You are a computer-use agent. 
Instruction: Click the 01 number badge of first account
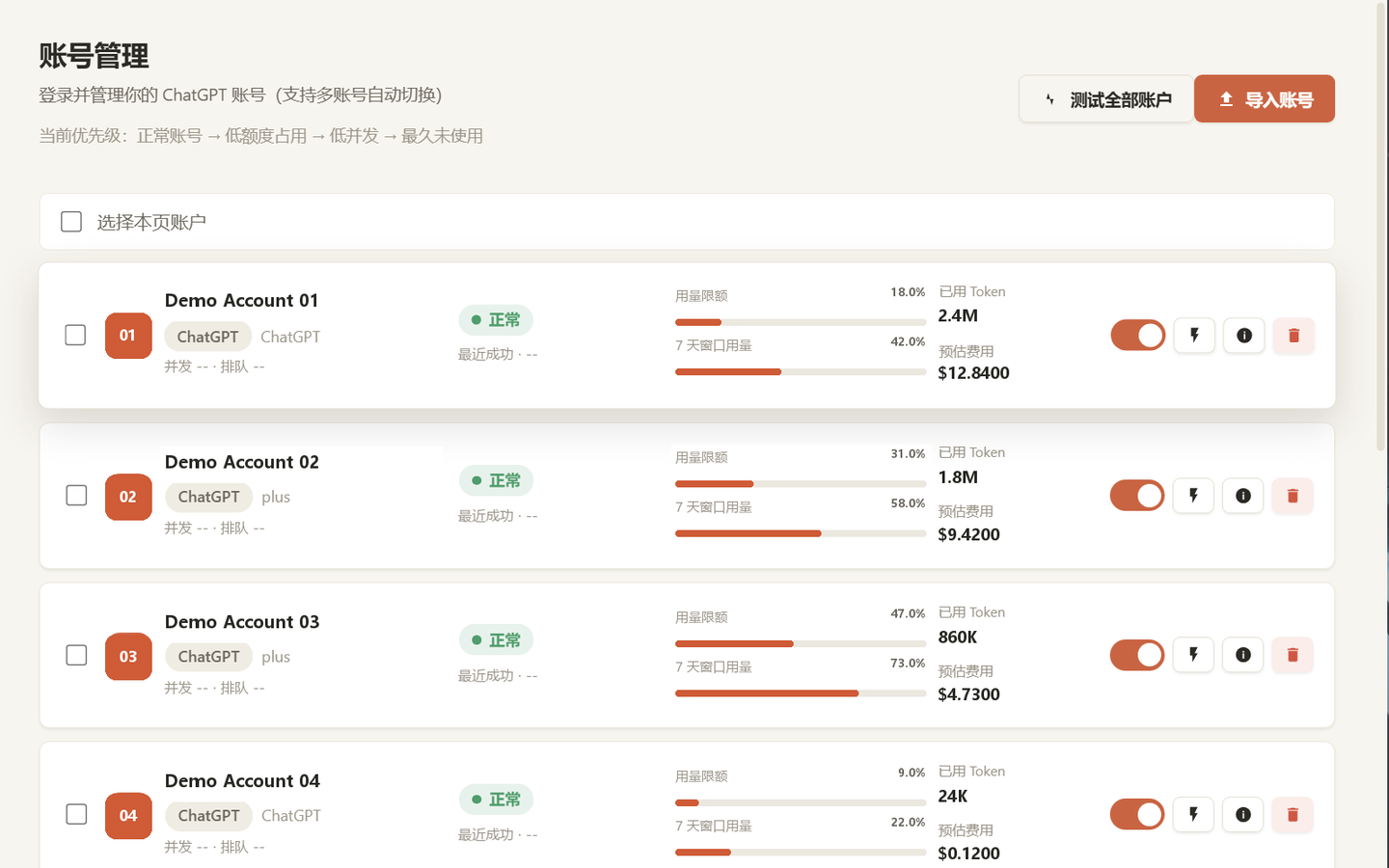pyautogui.click(x=128, y=336)
